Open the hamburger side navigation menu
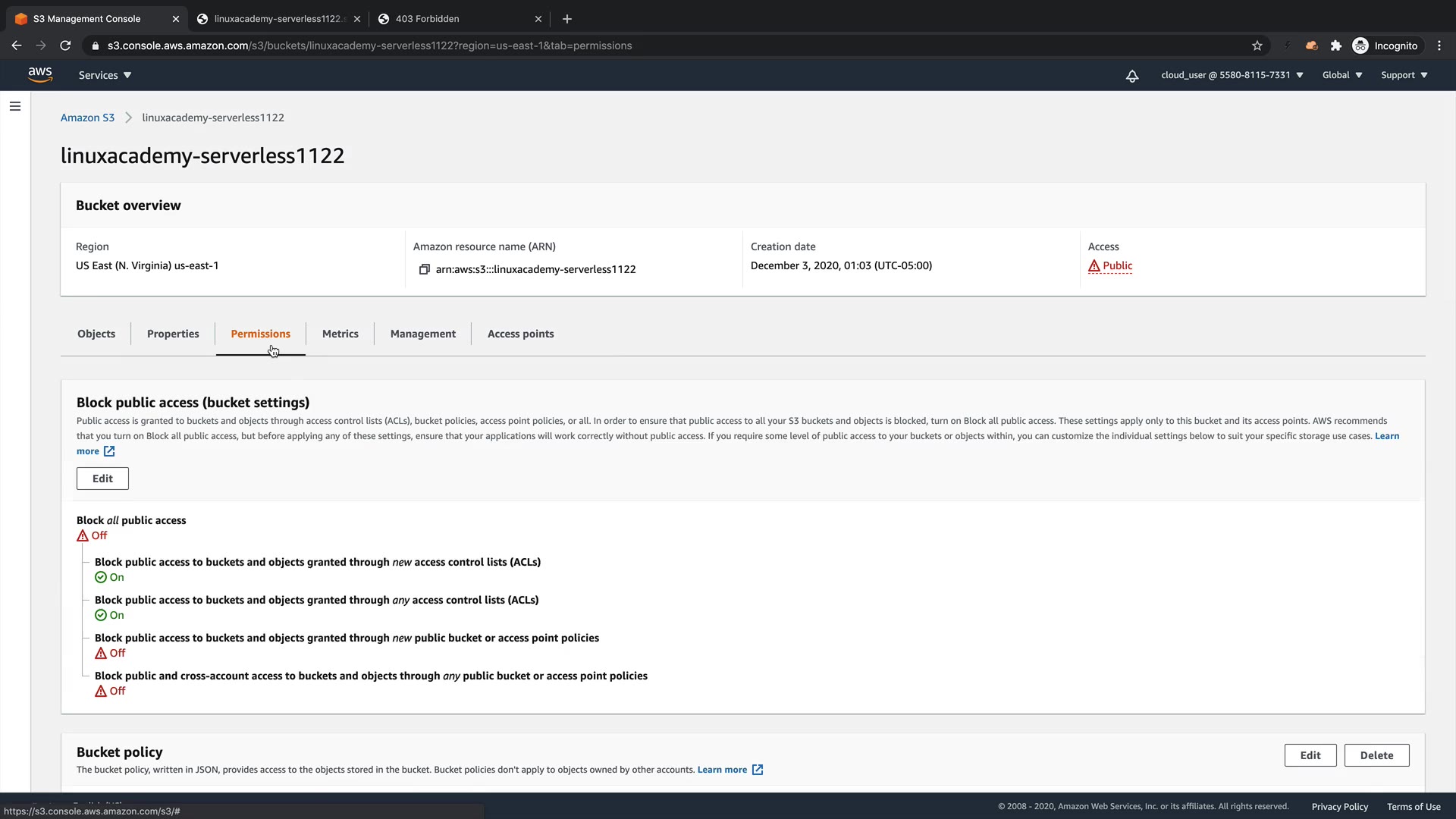Image resolution: width=1456 pixels, height=819 pixels. click(x=15, y=106)
